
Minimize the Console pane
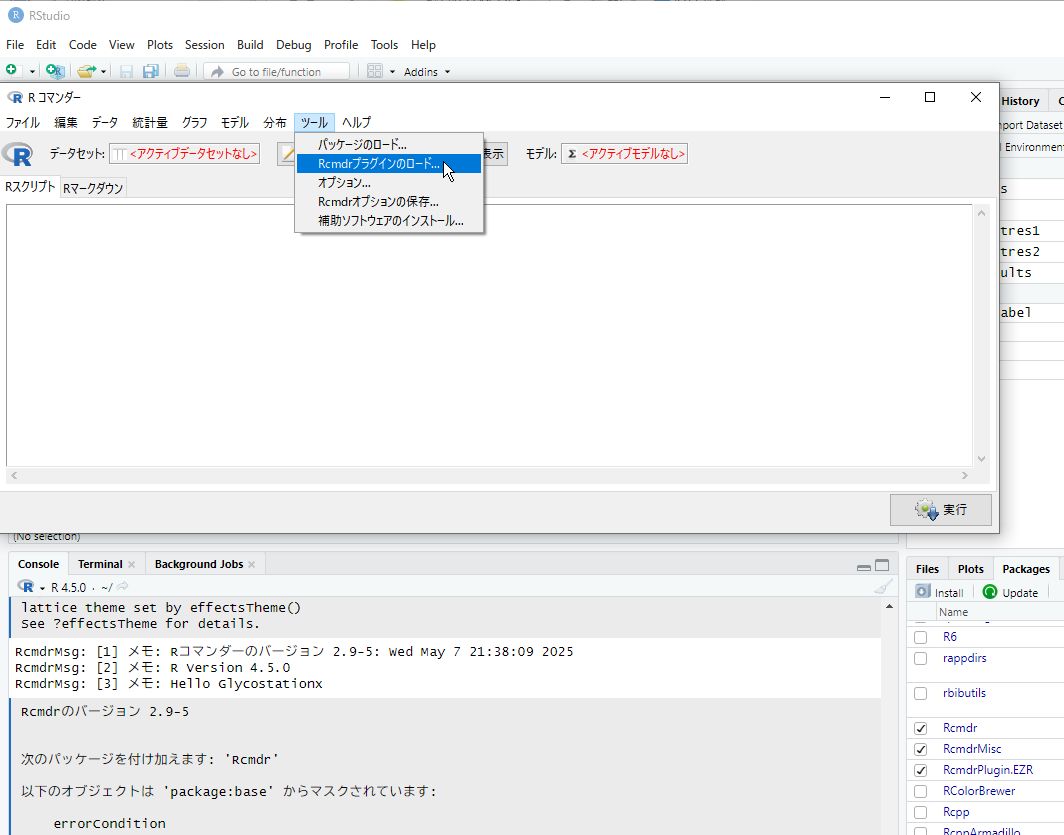pyautogui.click(x=864, y=566)
